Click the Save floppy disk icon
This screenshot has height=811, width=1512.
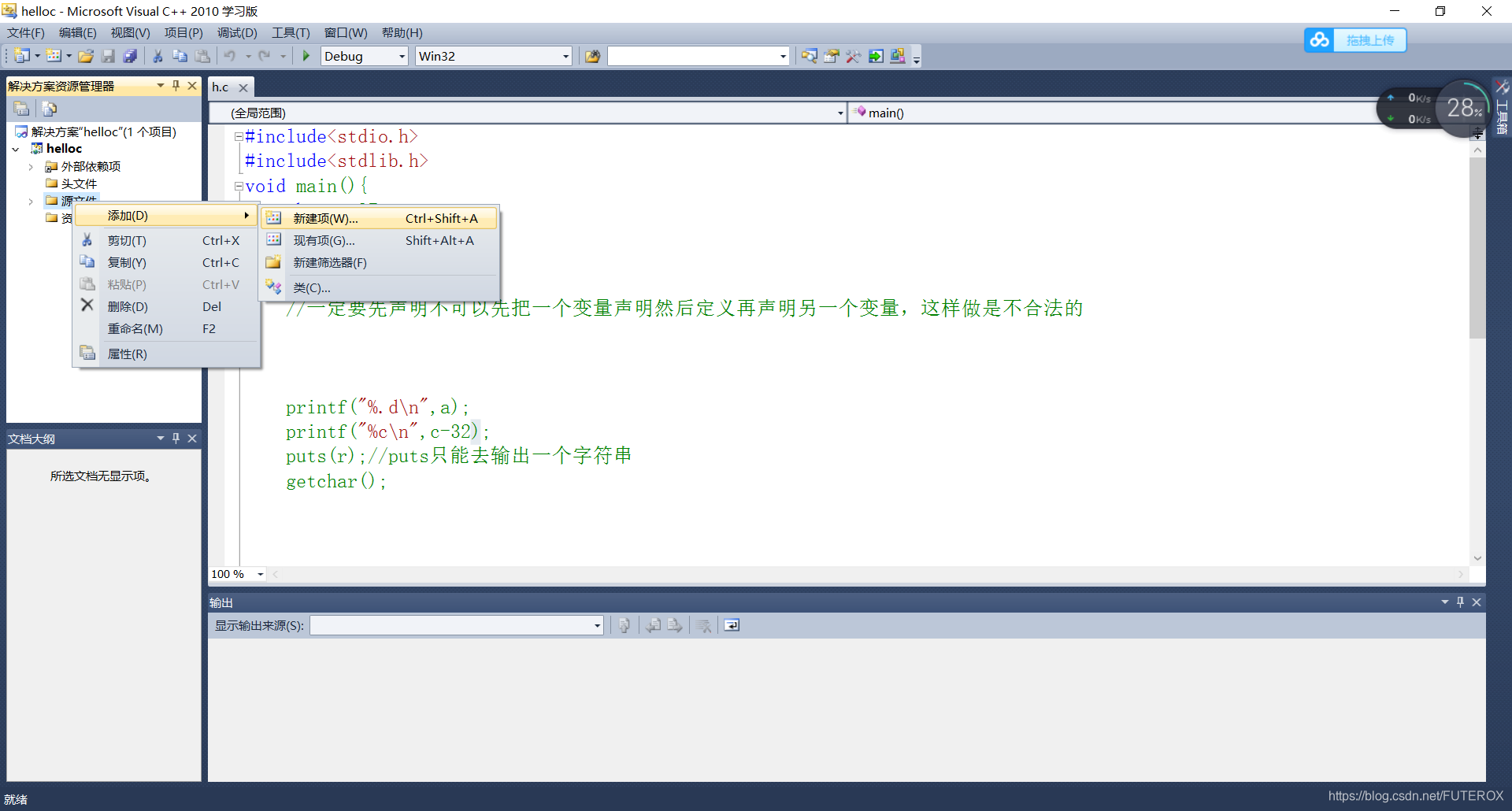pyautogui.click(x=109, y=56)
